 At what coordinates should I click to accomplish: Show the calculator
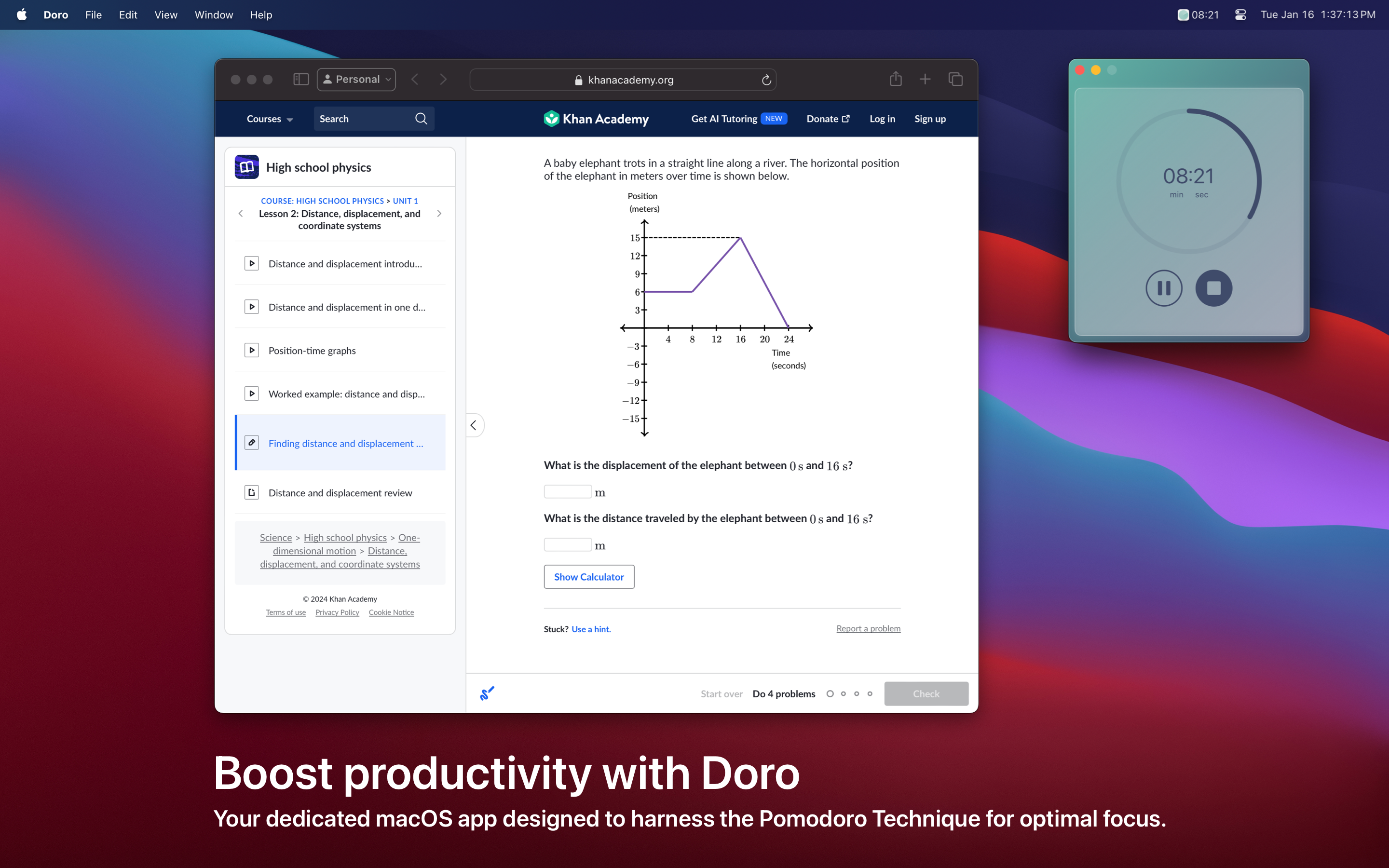(x=589, y=577)
